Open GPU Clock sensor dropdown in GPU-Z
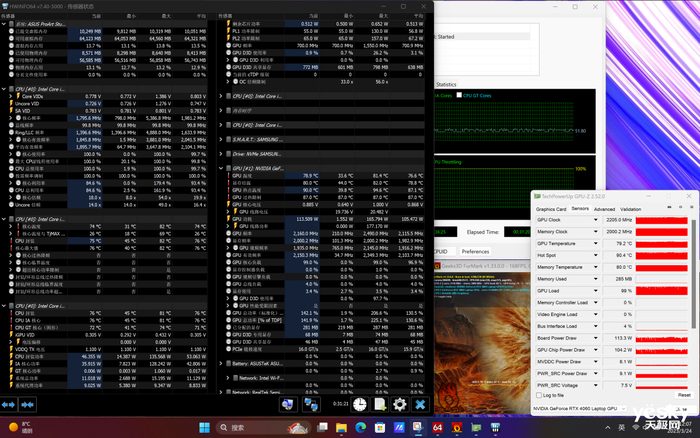Image resolution: width=700 pixels, height=438 pixels. [x=596, y=220]
